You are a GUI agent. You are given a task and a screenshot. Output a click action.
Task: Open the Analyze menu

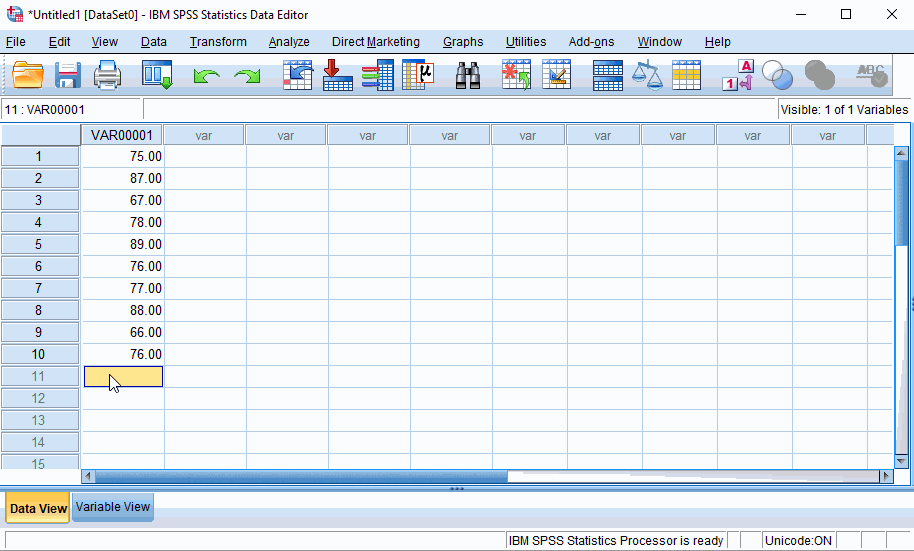(x=289, y=42)
